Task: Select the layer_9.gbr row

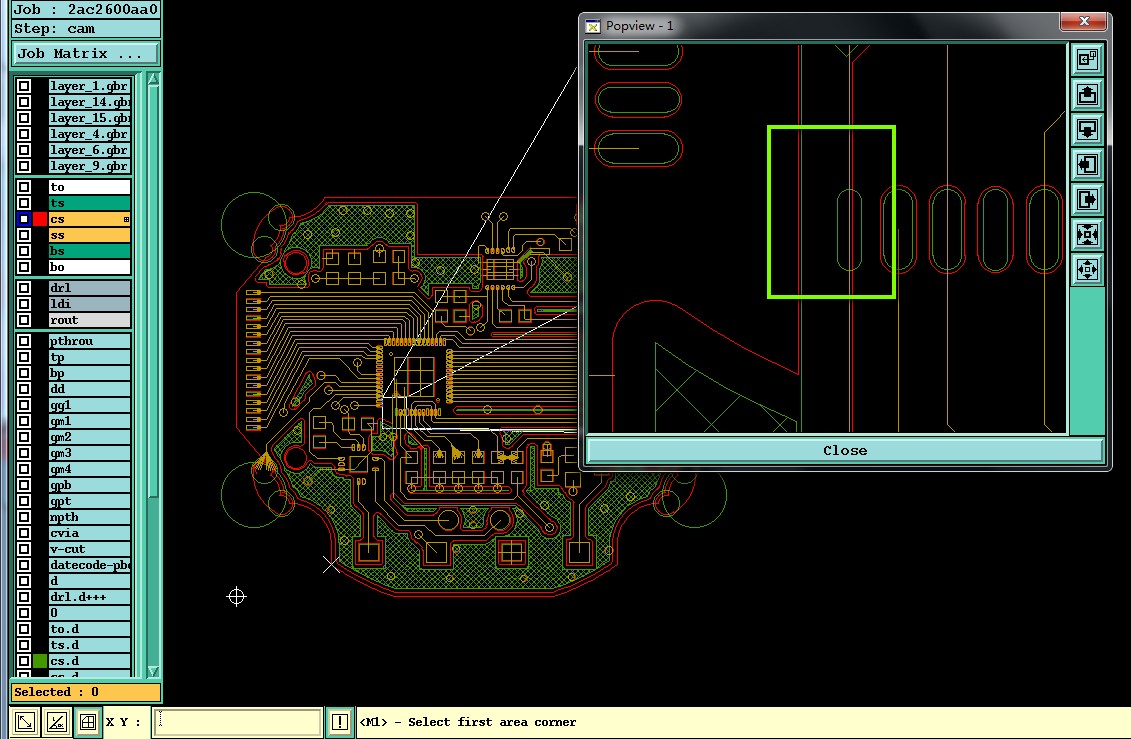Action: pos(89,166)
